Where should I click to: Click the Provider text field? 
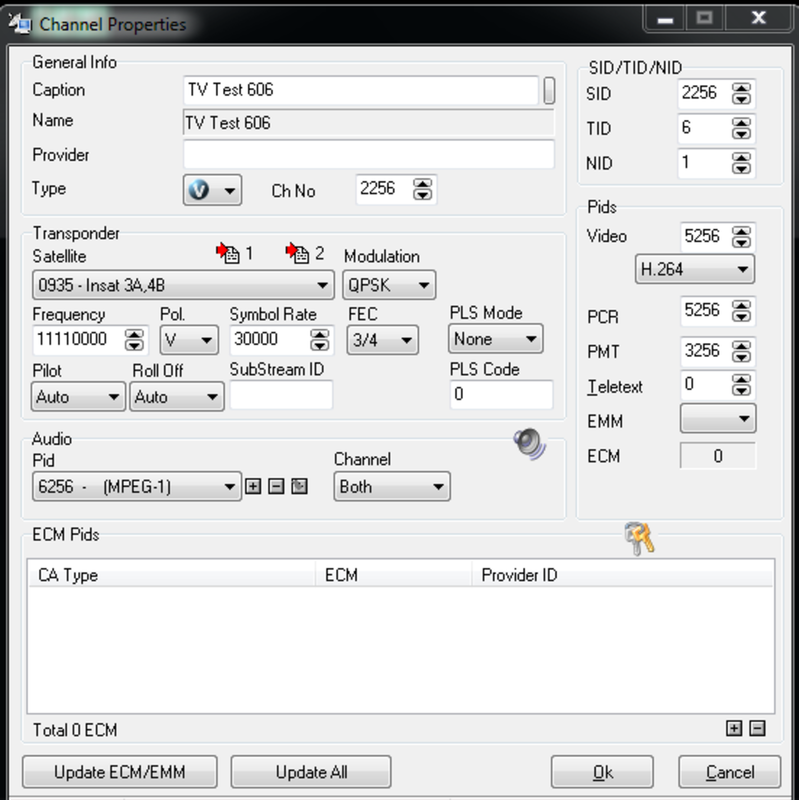(x=369, y=155)
